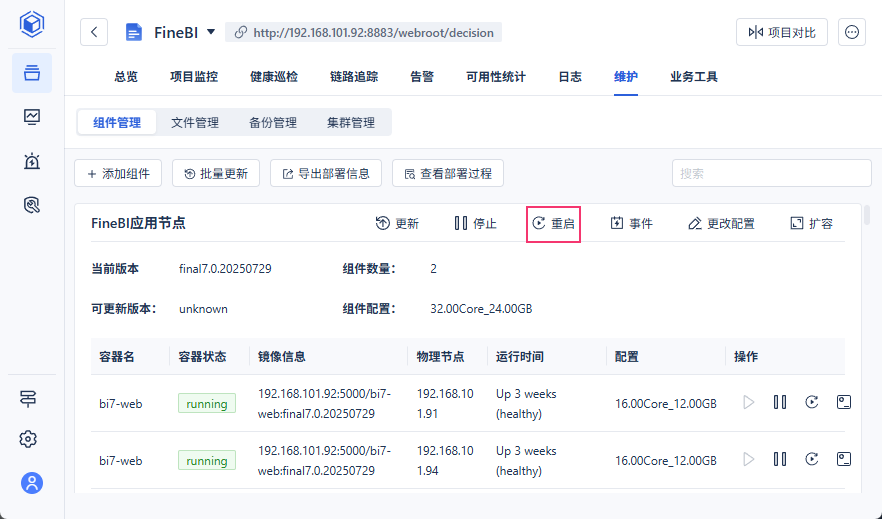This screenshot has width=882, height=519.
Task: Click 扩容 for FineBI应用节点
Action: point(812,224)
